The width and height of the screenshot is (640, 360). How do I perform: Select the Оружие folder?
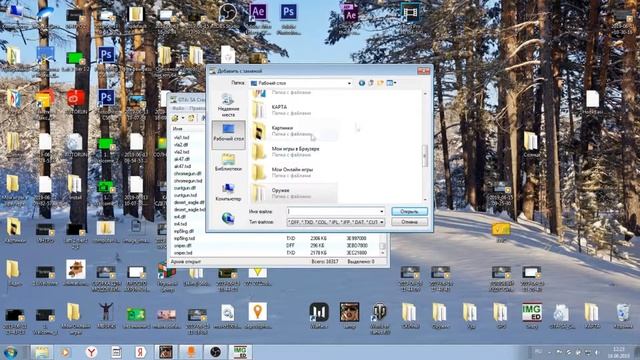pyautogui.click(x=294, y=193)
